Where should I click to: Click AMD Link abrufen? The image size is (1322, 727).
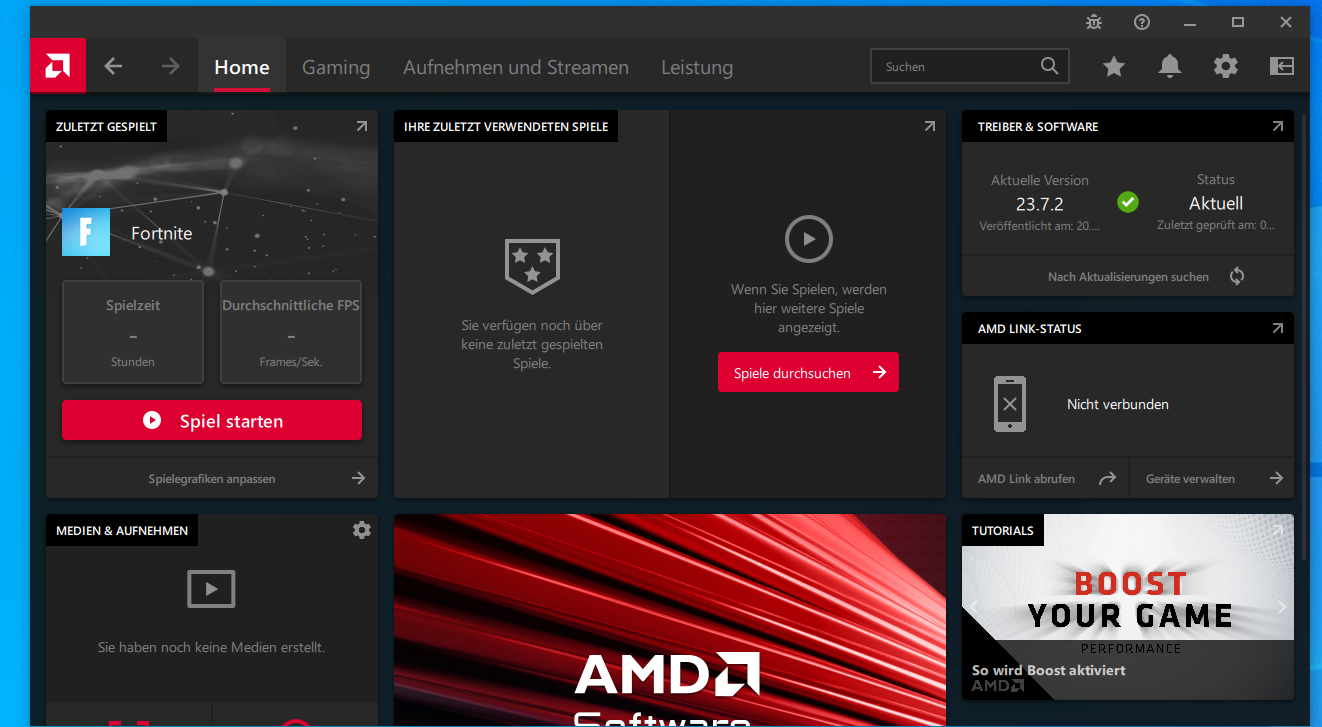[1026, 479]
